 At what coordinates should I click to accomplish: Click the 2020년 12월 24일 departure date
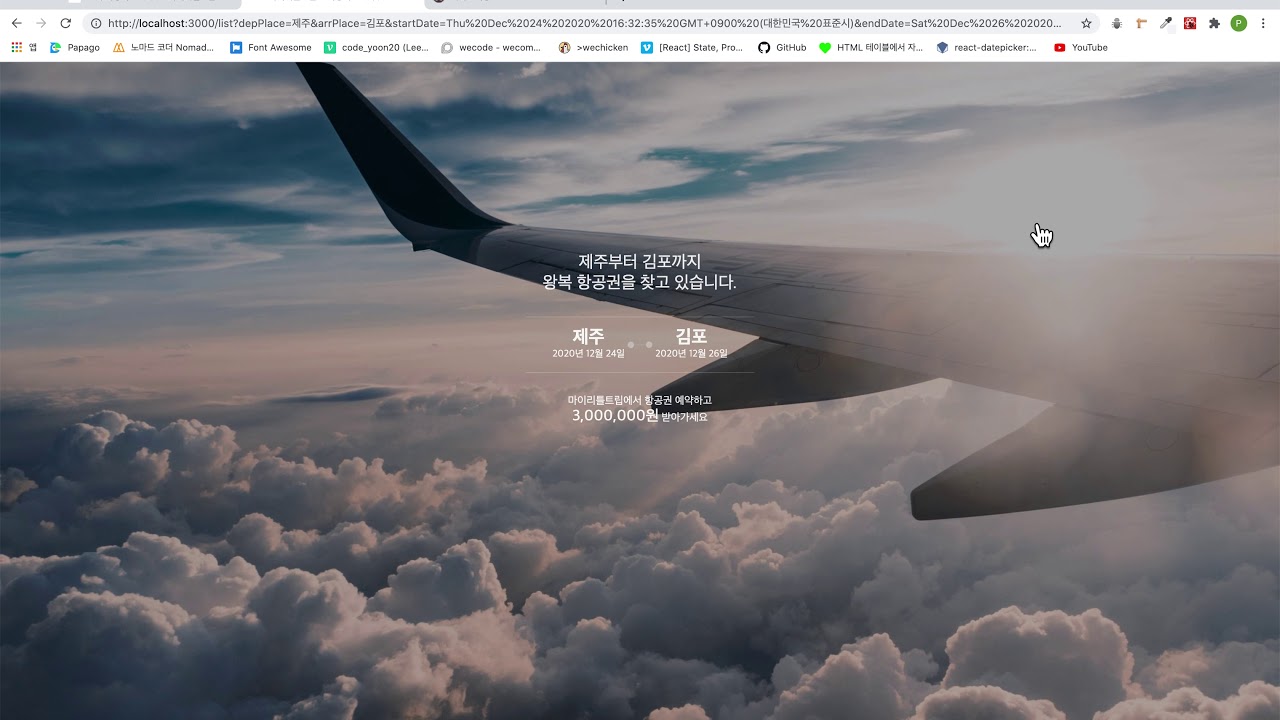pyautogui.click(x=588, y=353)
